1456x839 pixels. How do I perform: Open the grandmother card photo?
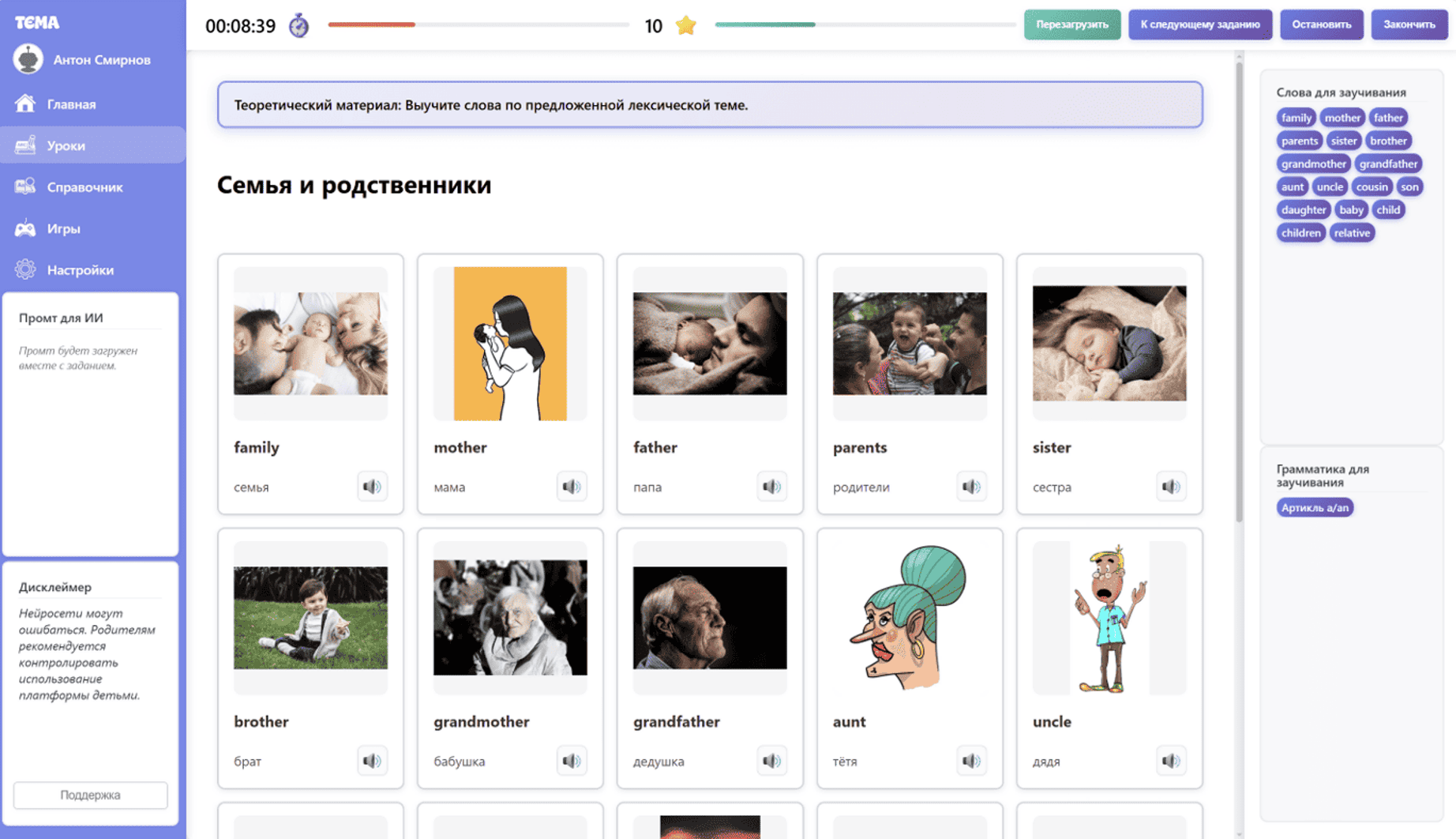pyautogui.click(x=510, y=617)
